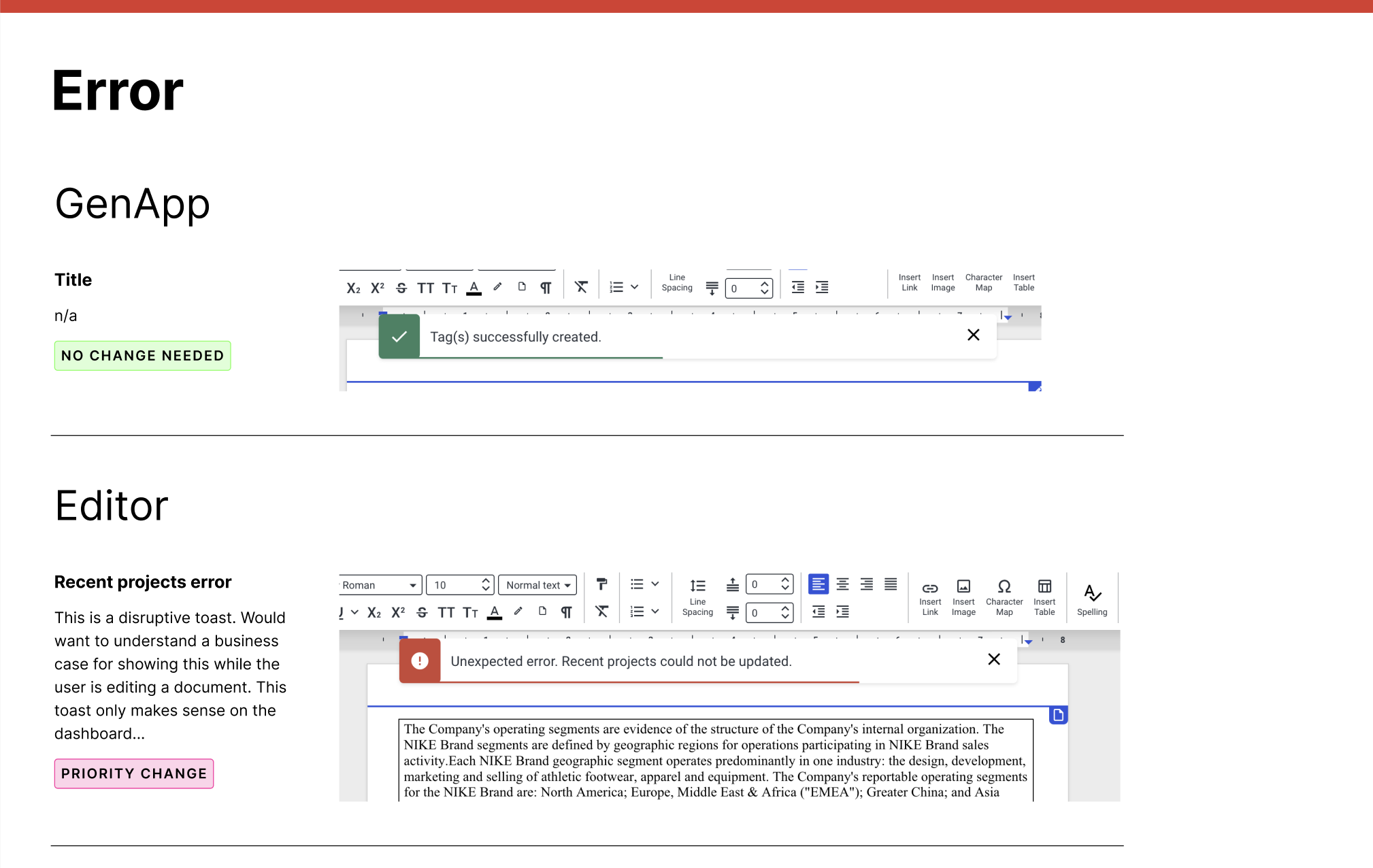The width and height of the screenshot is (1373, 868).
Task: Toggle left alignment in Editor toolbar
Action: pos(818,584)
